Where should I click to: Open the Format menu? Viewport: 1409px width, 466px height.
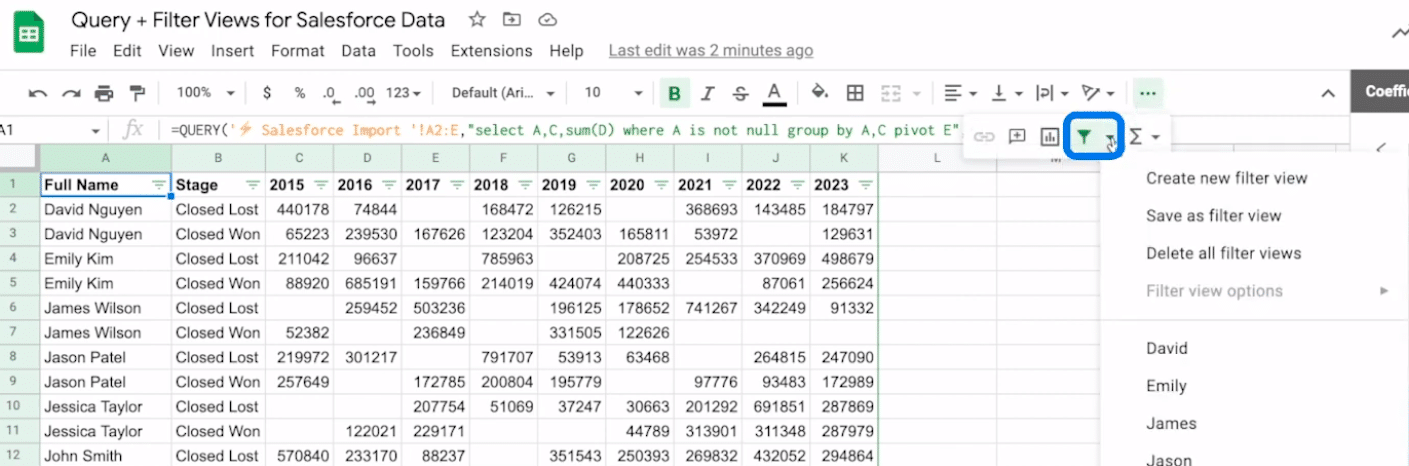(x=297, y=51)
